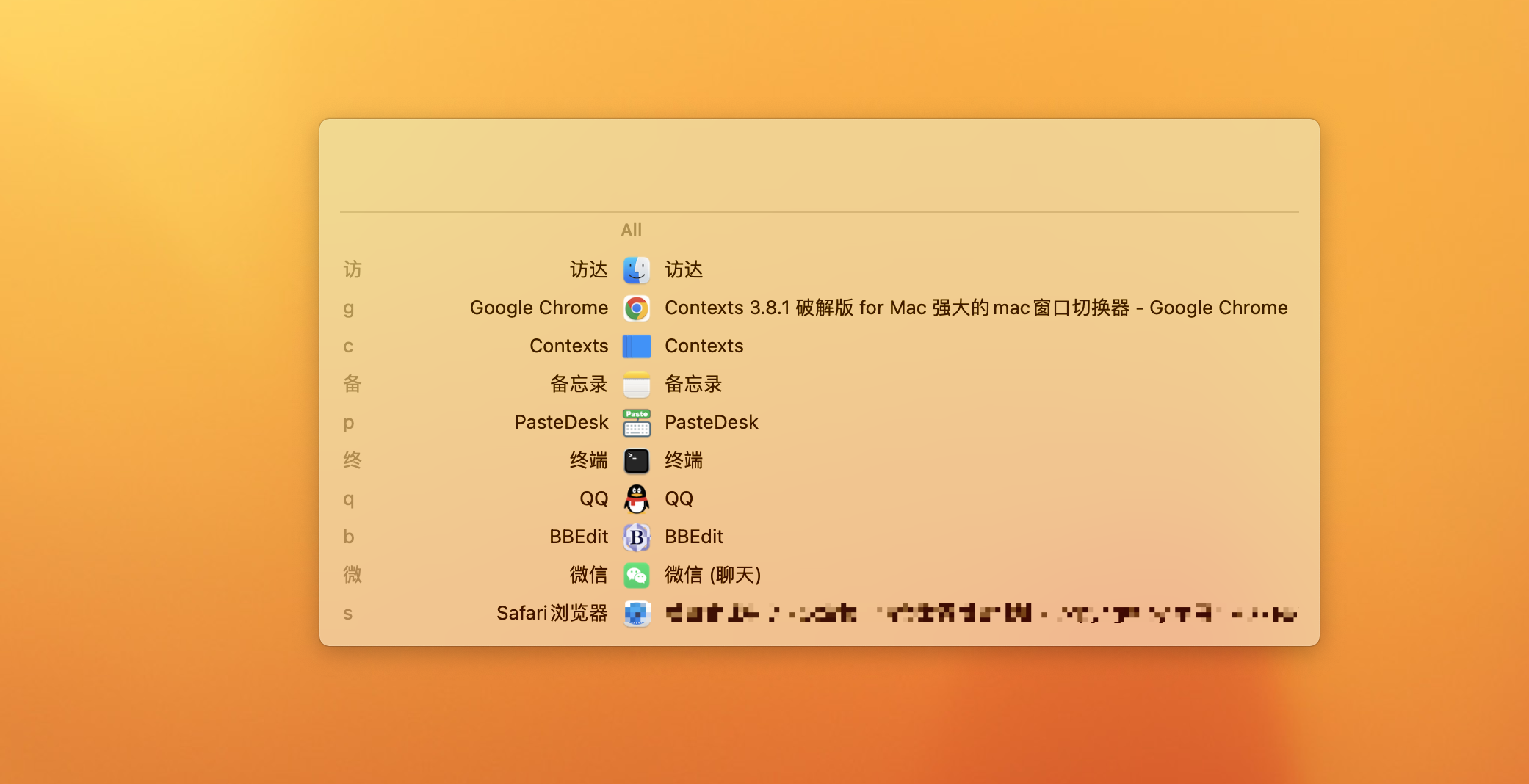Switch to the 微信 (聊天) window title
Viewport: 1529px width, 784px height.
(x=712, y=575)
